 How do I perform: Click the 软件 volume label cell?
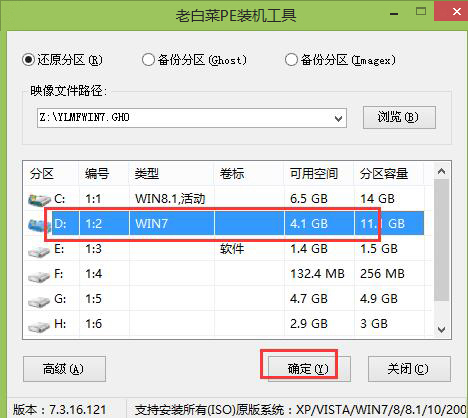(x=232, y=249)
